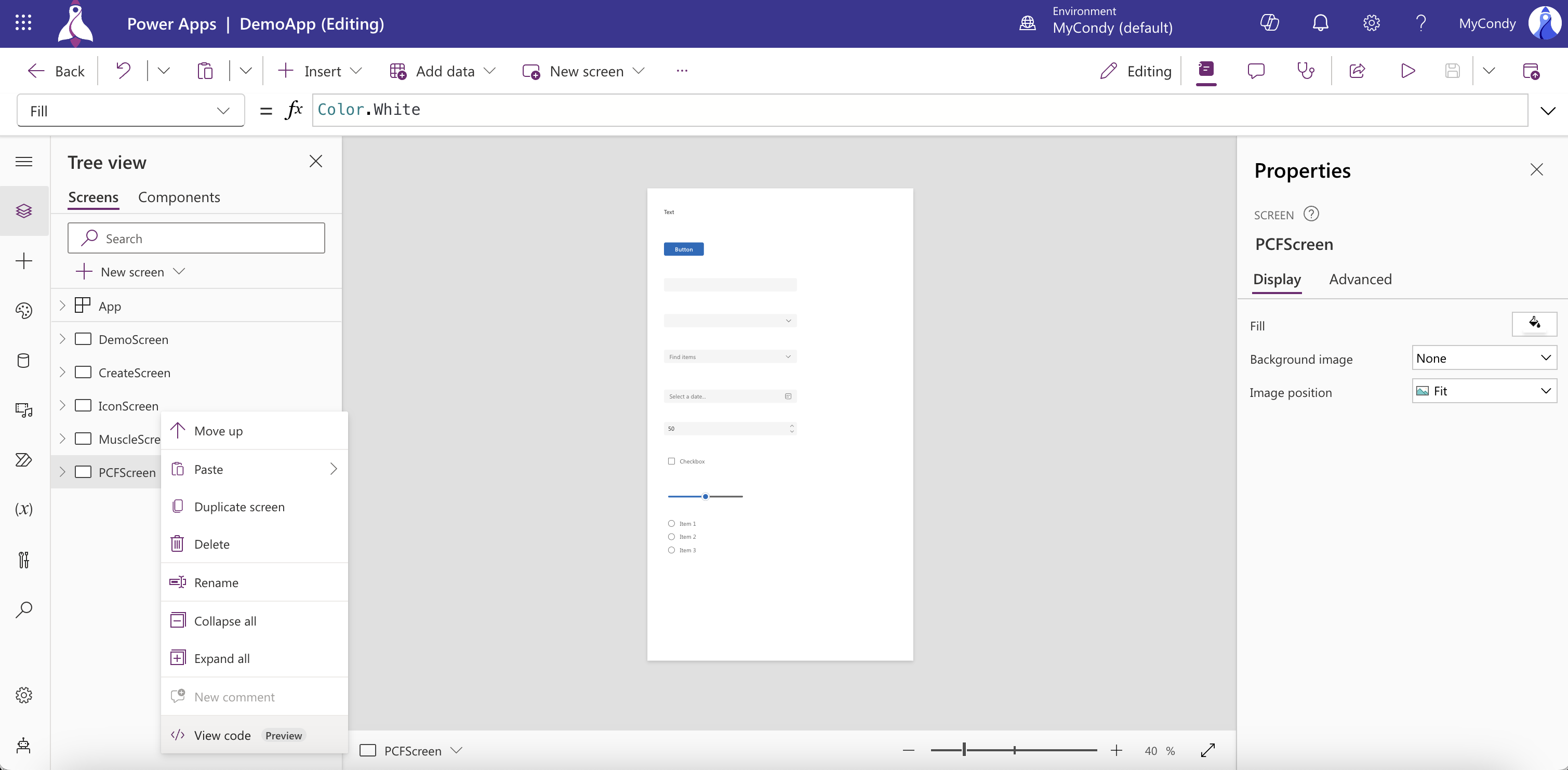This screenshot has height=770, width=1568.
Task: Select the Item 1 radio button
Action: click(x=671, y=524)
